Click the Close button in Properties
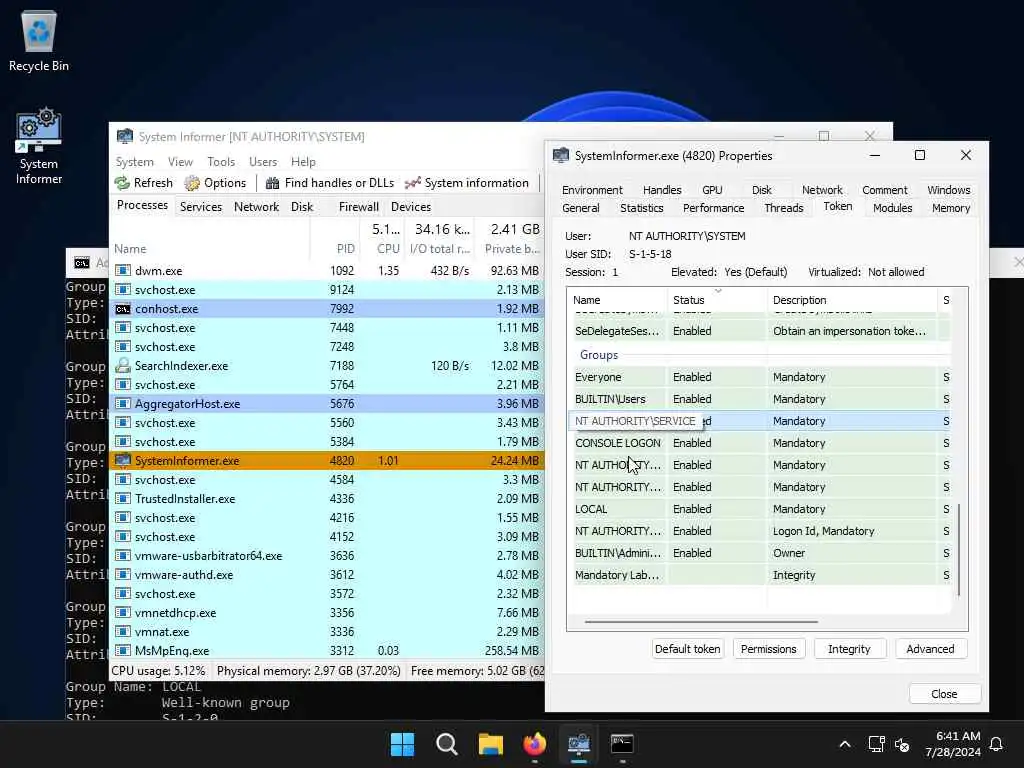1024x768 pixels. 944,694
